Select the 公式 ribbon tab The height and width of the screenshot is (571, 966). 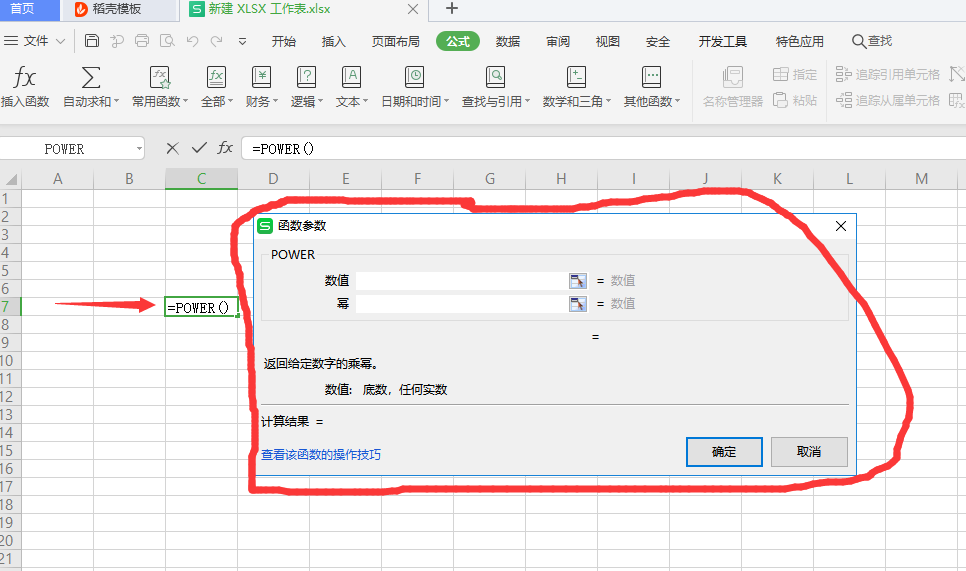click(x=458, y=41)
